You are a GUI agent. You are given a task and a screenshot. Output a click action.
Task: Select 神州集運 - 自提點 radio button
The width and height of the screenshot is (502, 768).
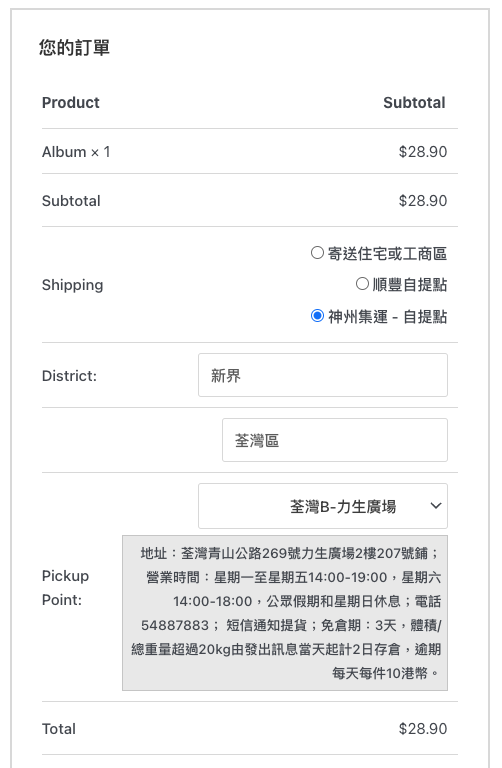pos(317,315)
